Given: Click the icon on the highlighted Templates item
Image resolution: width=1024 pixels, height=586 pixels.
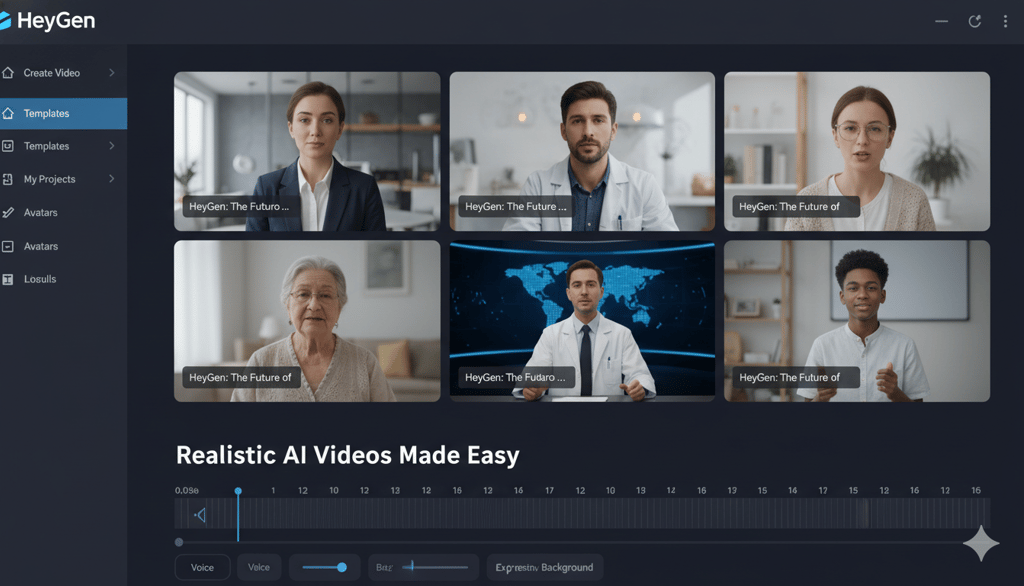Looking at the screenshot, I should click(x=8, y=114).
